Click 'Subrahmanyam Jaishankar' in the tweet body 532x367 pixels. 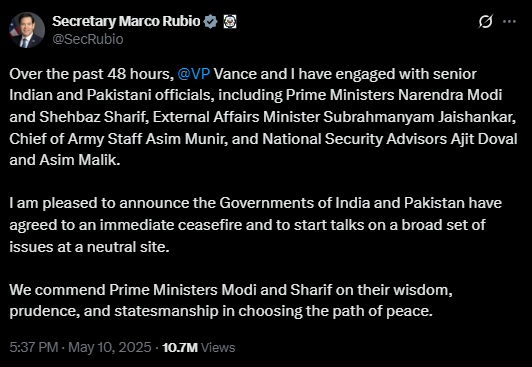coord(419,117)
